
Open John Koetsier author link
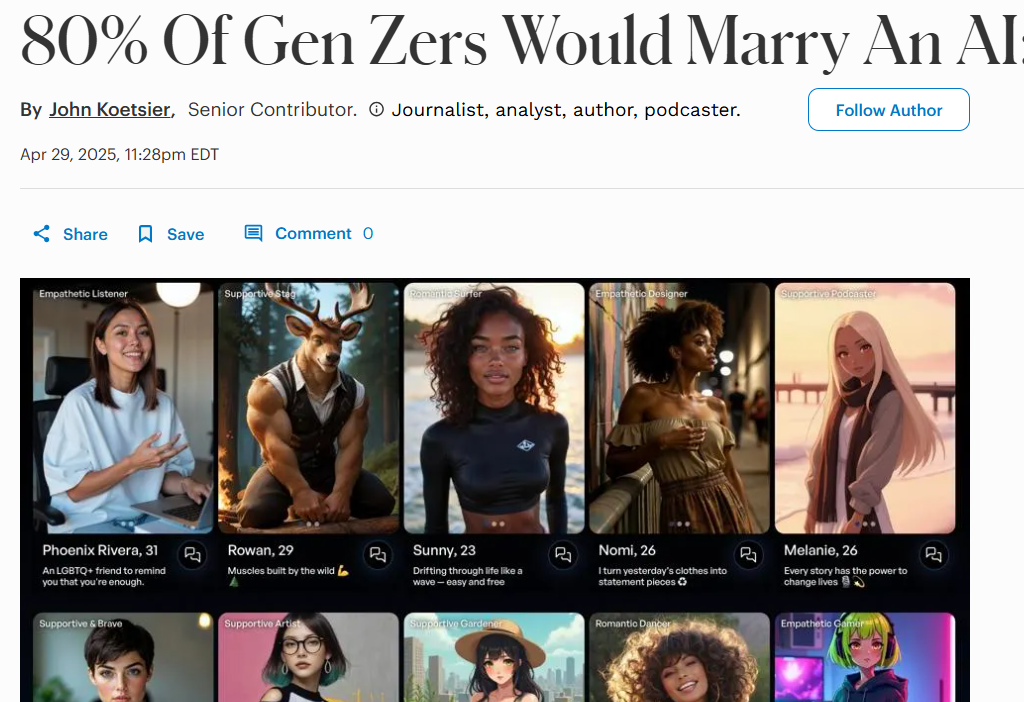click(x=110, y=110)
